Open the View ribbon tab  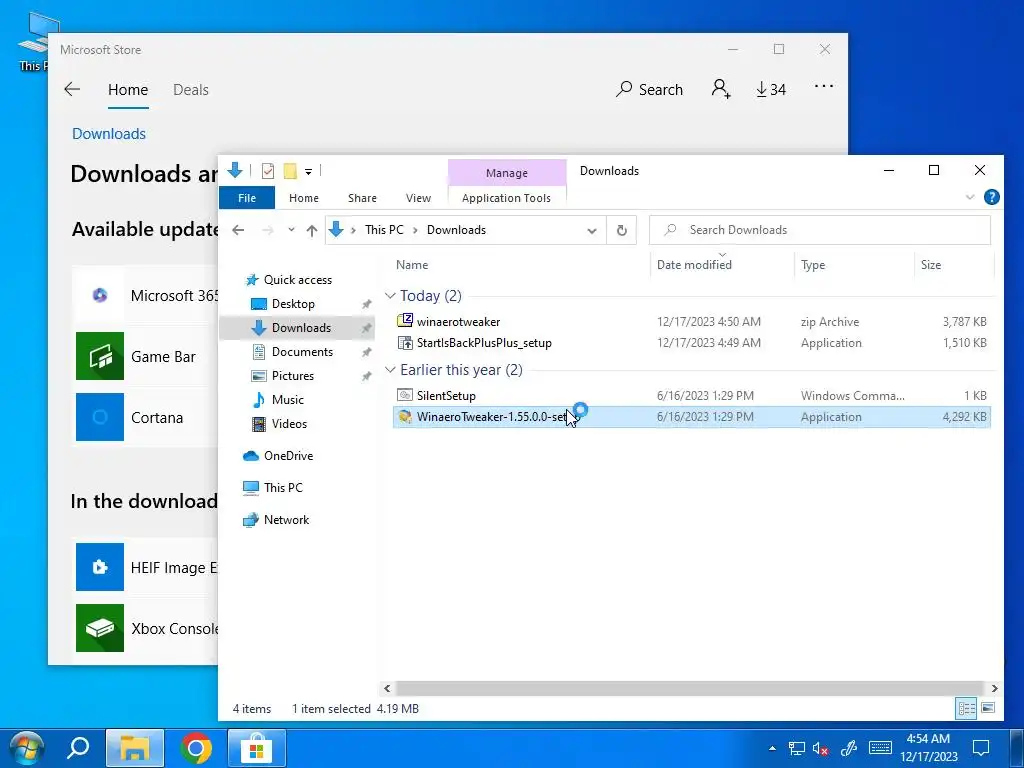tap(418, 198)
